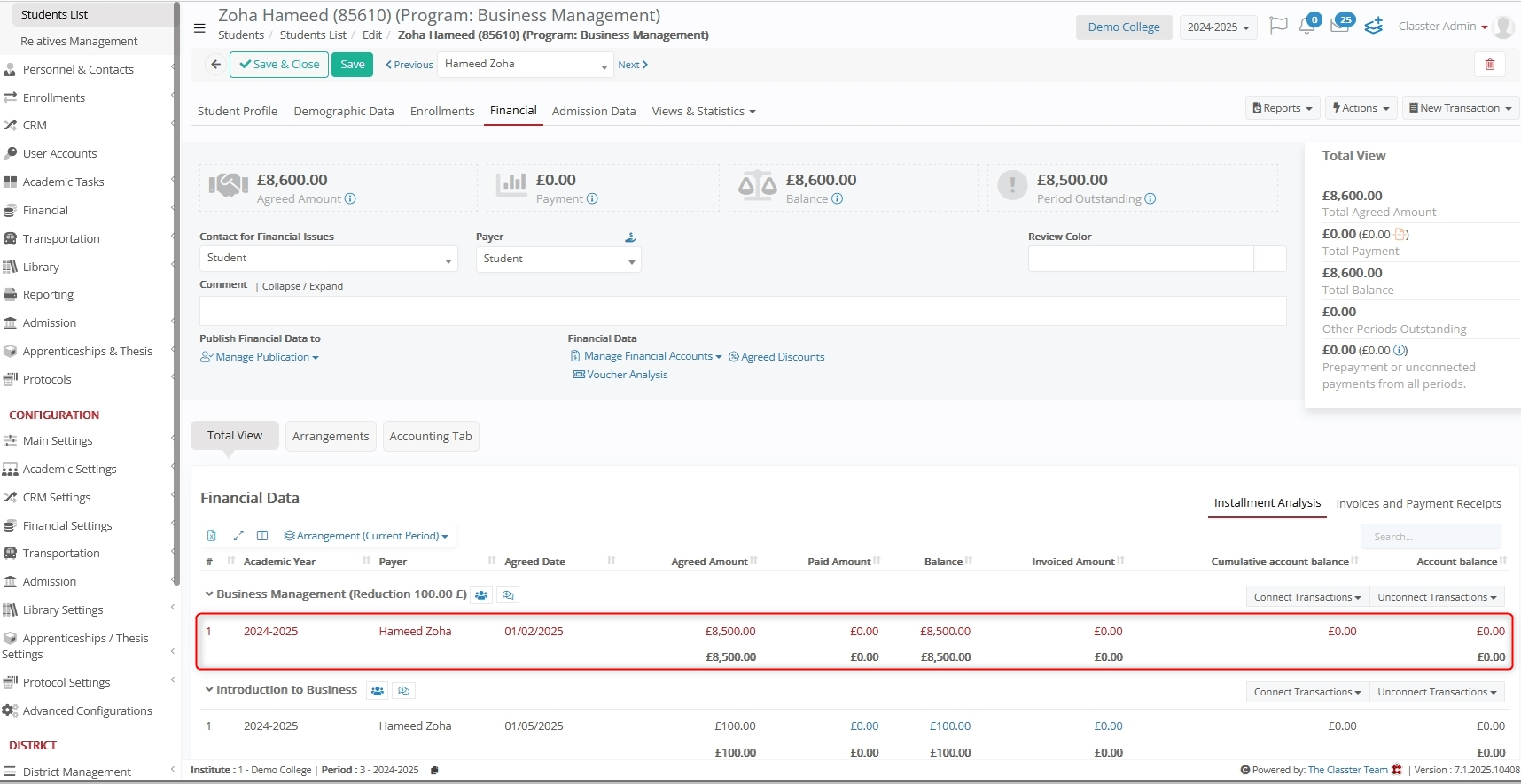
Task: Click the expand fullscreen arrows icon
Action: pos(238,536)
